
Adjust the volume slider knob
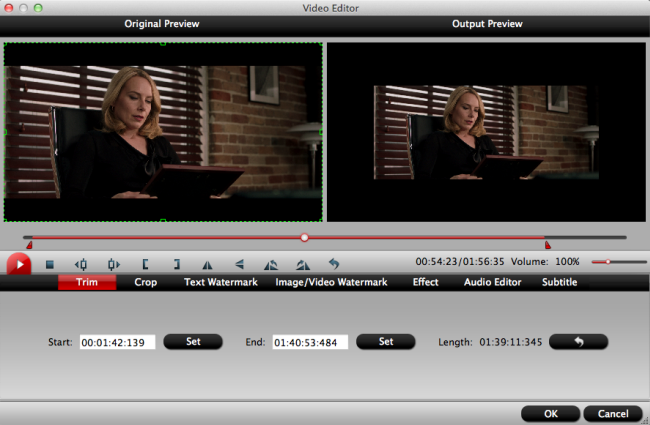[x=608, y=262]
